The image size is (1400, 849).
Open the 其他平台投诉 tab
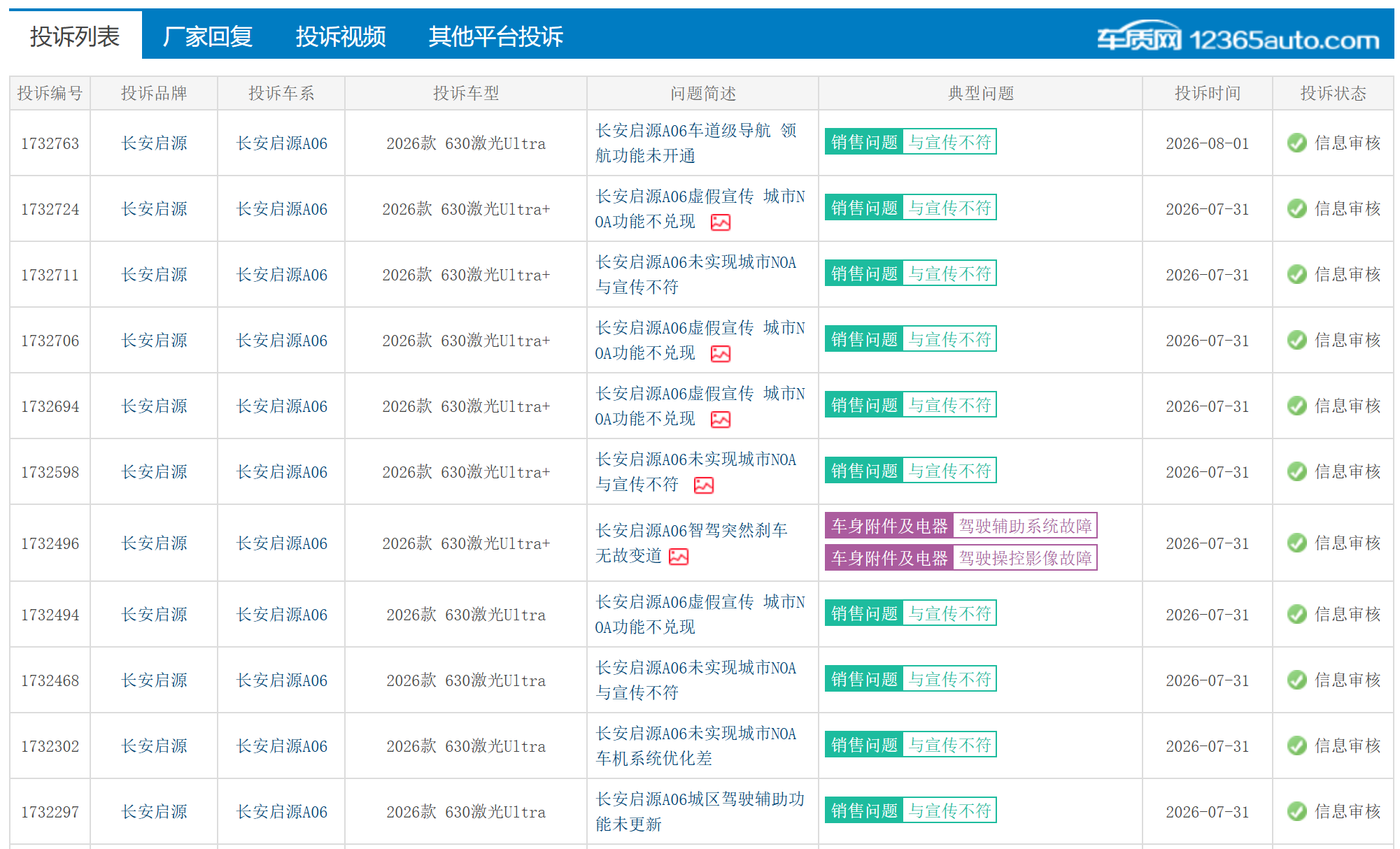coord(495,36)
